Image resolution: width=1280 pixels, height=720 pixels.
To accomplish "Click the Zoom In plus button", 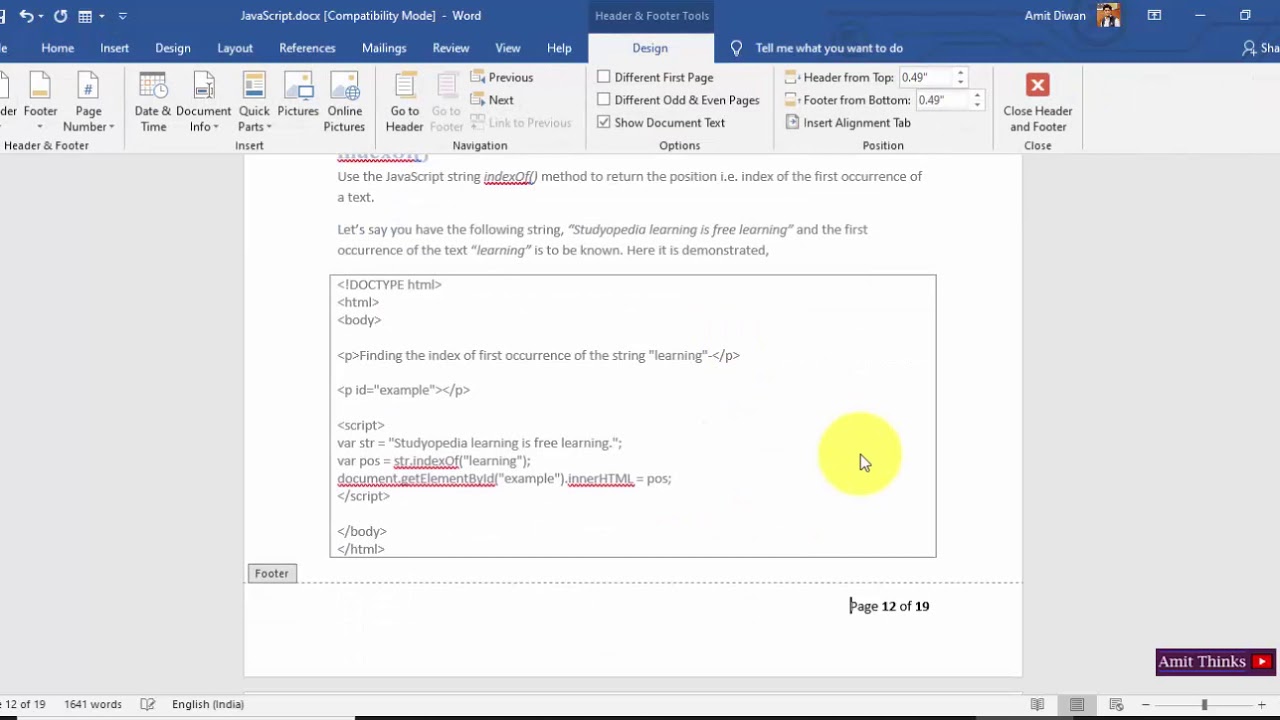I will 1262,704.
